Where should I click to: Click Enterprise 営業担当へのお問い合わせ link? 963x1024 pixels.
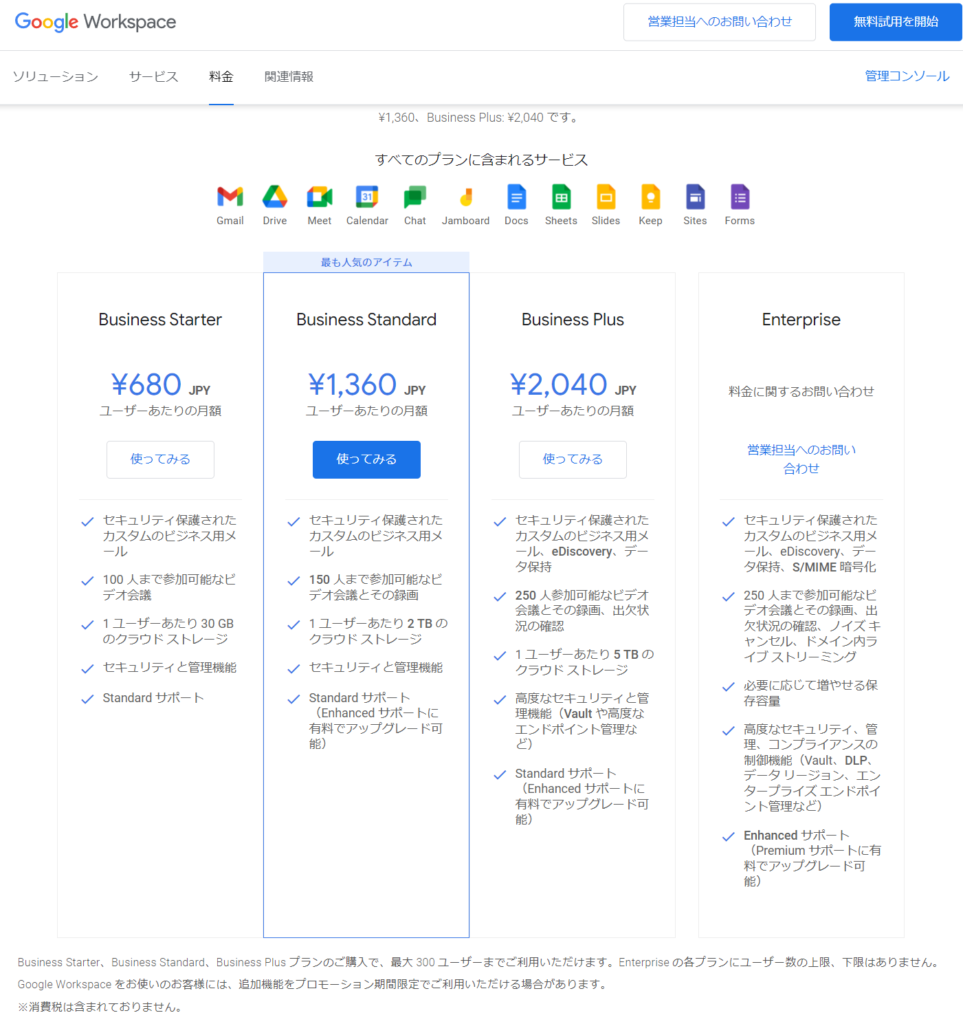point(801,459)
